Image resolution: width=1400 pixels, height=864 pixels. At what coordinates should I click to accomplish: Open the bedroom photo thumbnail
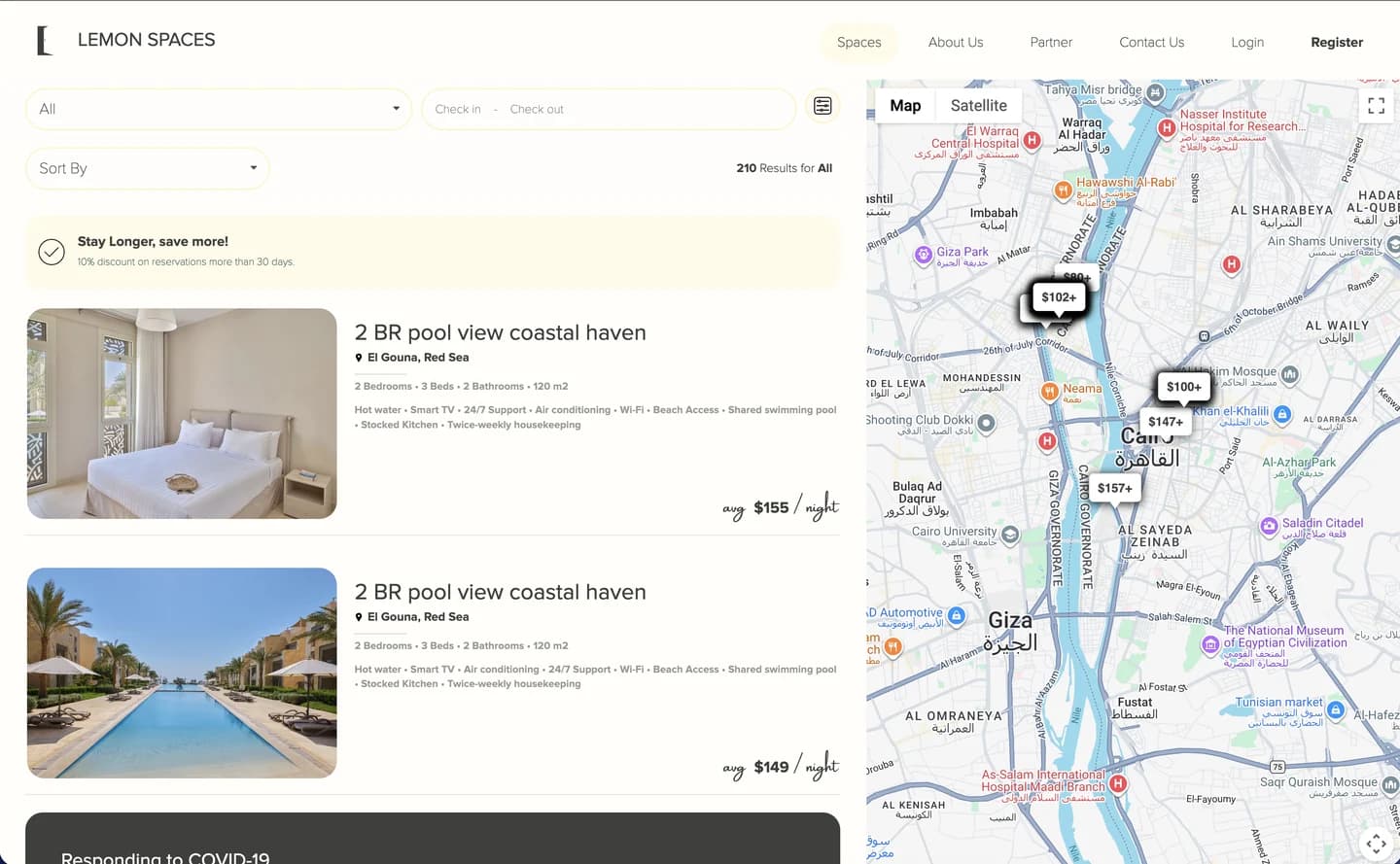click(x=182, y=413)
